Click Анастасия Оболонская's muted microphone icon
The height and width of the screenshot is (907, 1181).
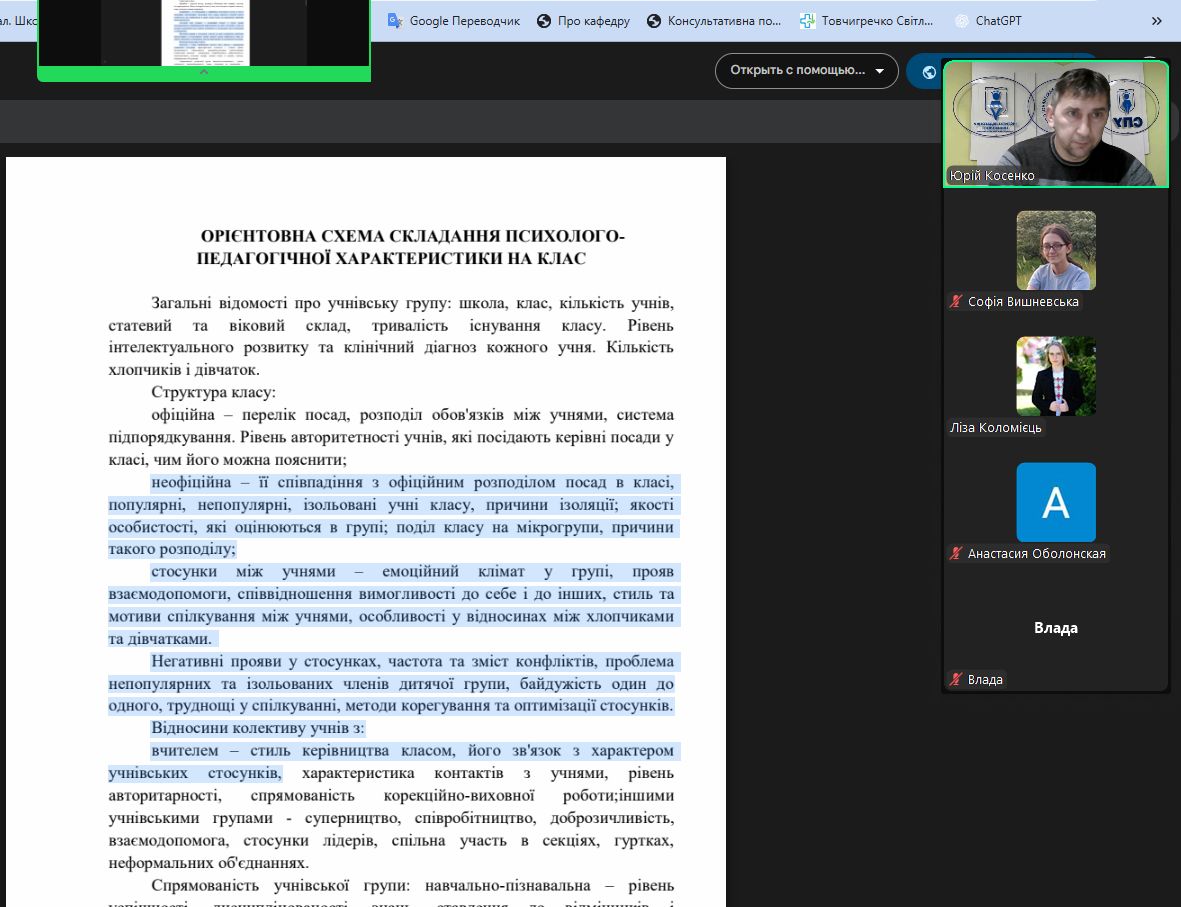click(956, 554)
